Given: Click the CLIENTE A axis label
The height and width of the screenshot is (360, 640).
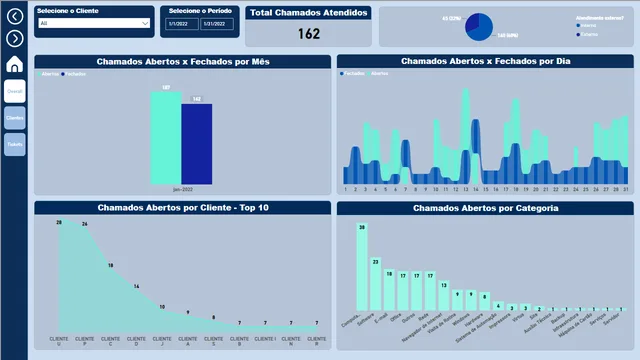Looking at the screenshot, I should tap(188, 342).
